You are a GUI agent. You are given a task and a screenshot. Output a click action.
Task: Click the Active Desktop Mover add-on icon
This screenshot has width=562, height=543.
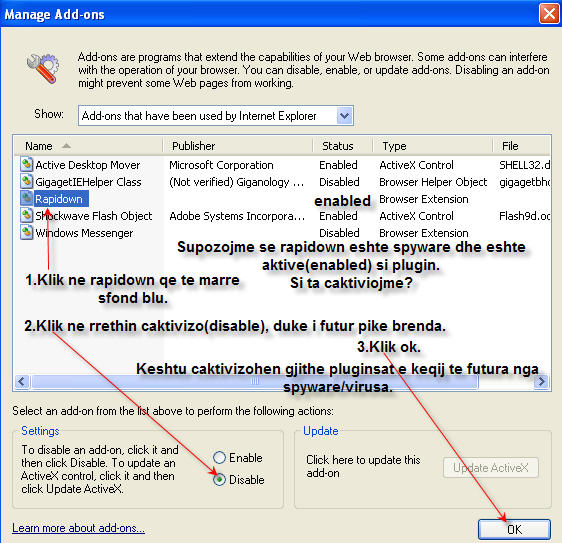[x=26, y=165]
